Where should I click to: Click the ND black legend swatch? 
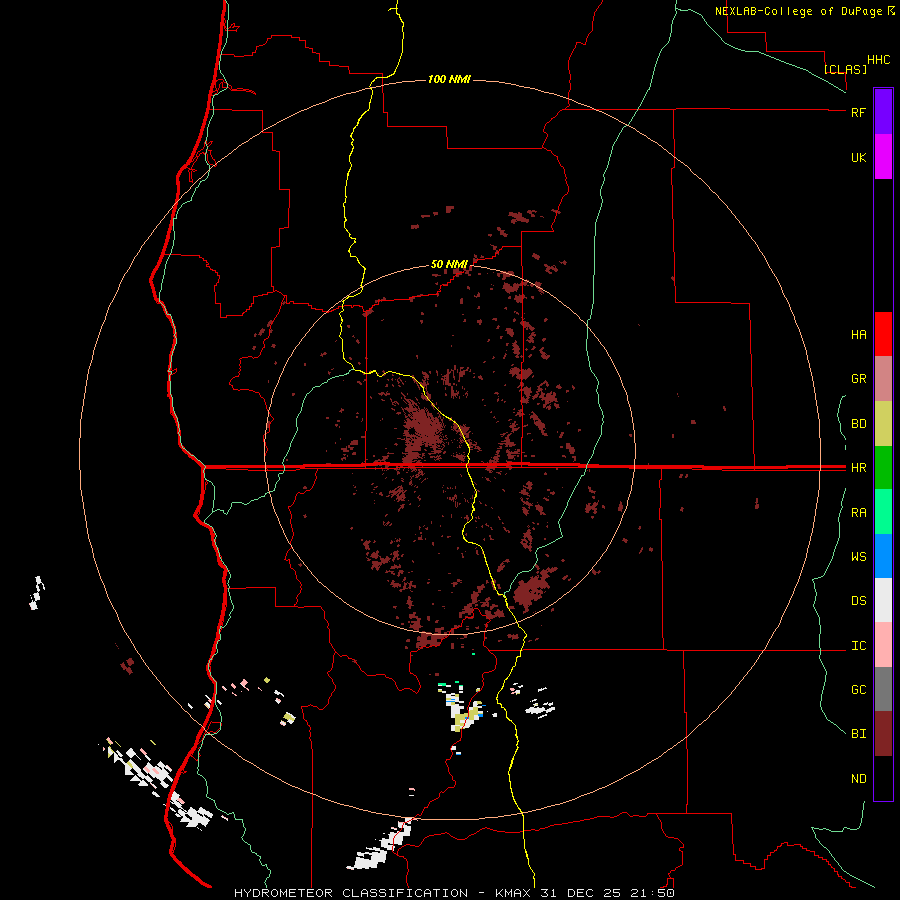pos(883,778)
